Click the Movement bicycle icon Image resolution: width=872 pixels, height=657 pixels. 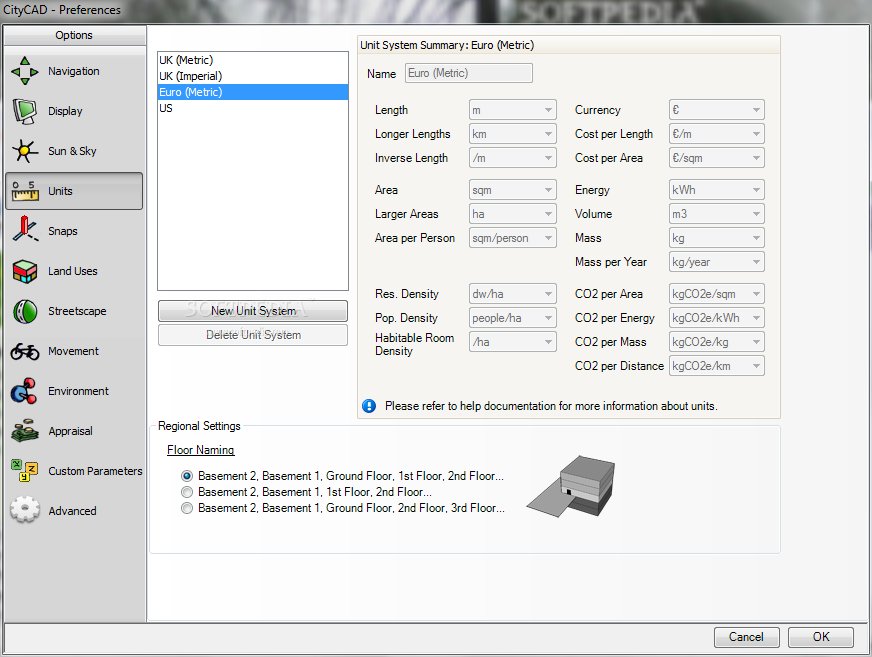click(25, 351)
